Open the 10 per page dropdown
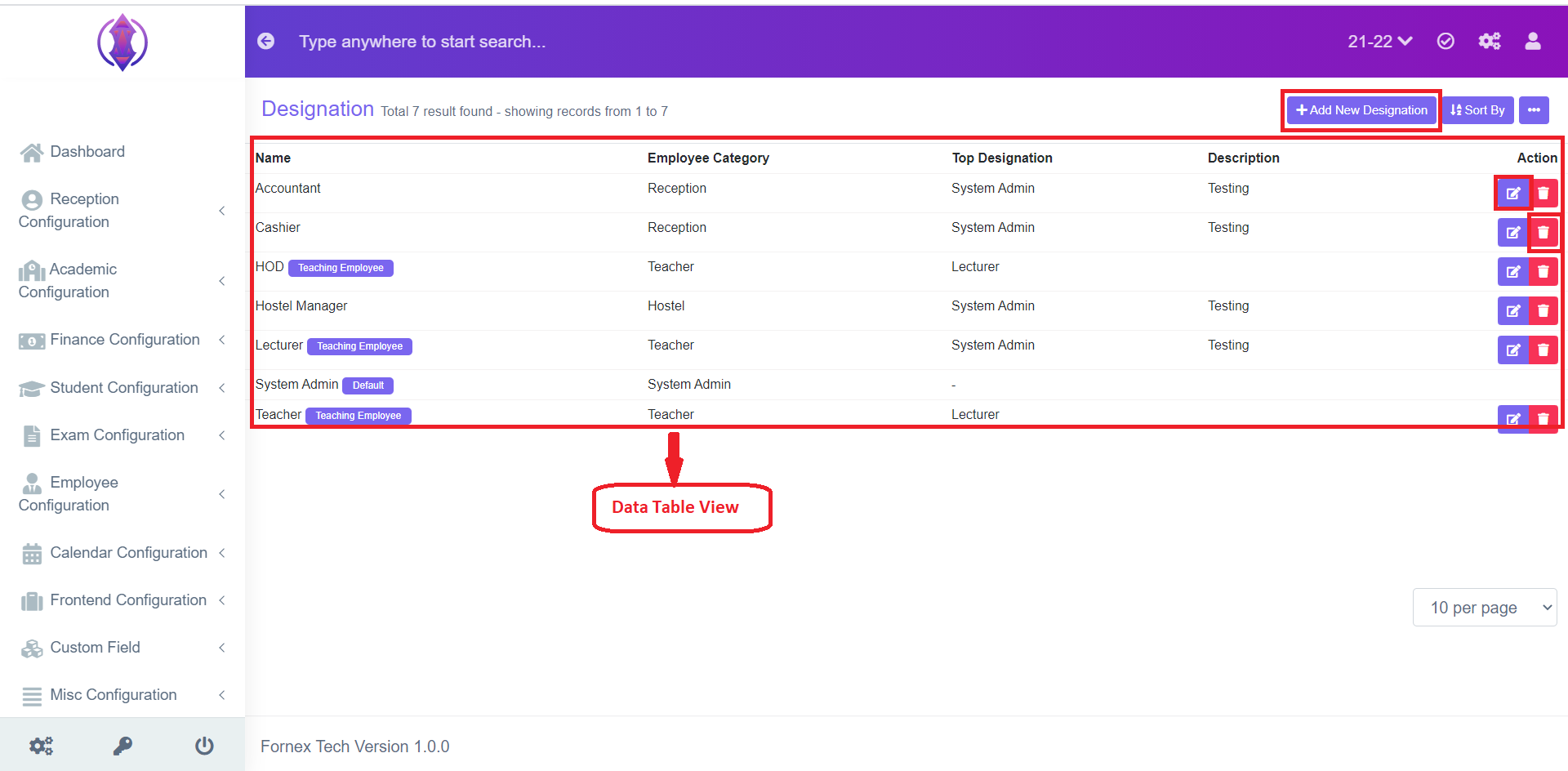The image size is (1568, 771). pyautogui.click(x=1485, y=608)
